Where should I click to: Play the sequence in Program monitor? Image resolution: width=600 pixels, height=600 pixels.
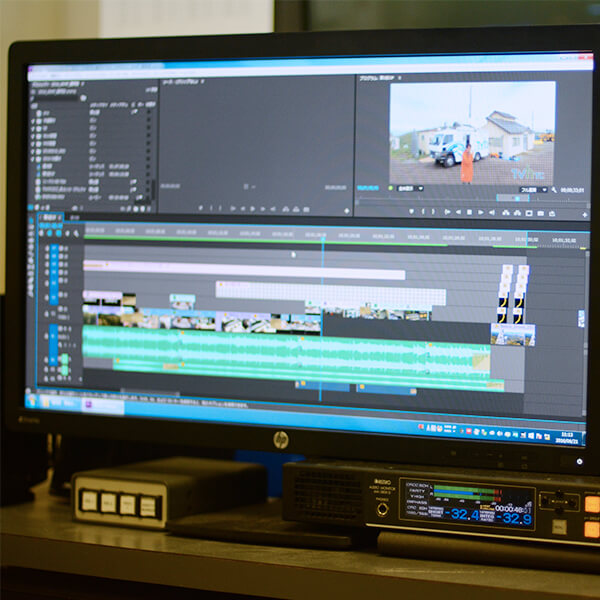point(481,212)
